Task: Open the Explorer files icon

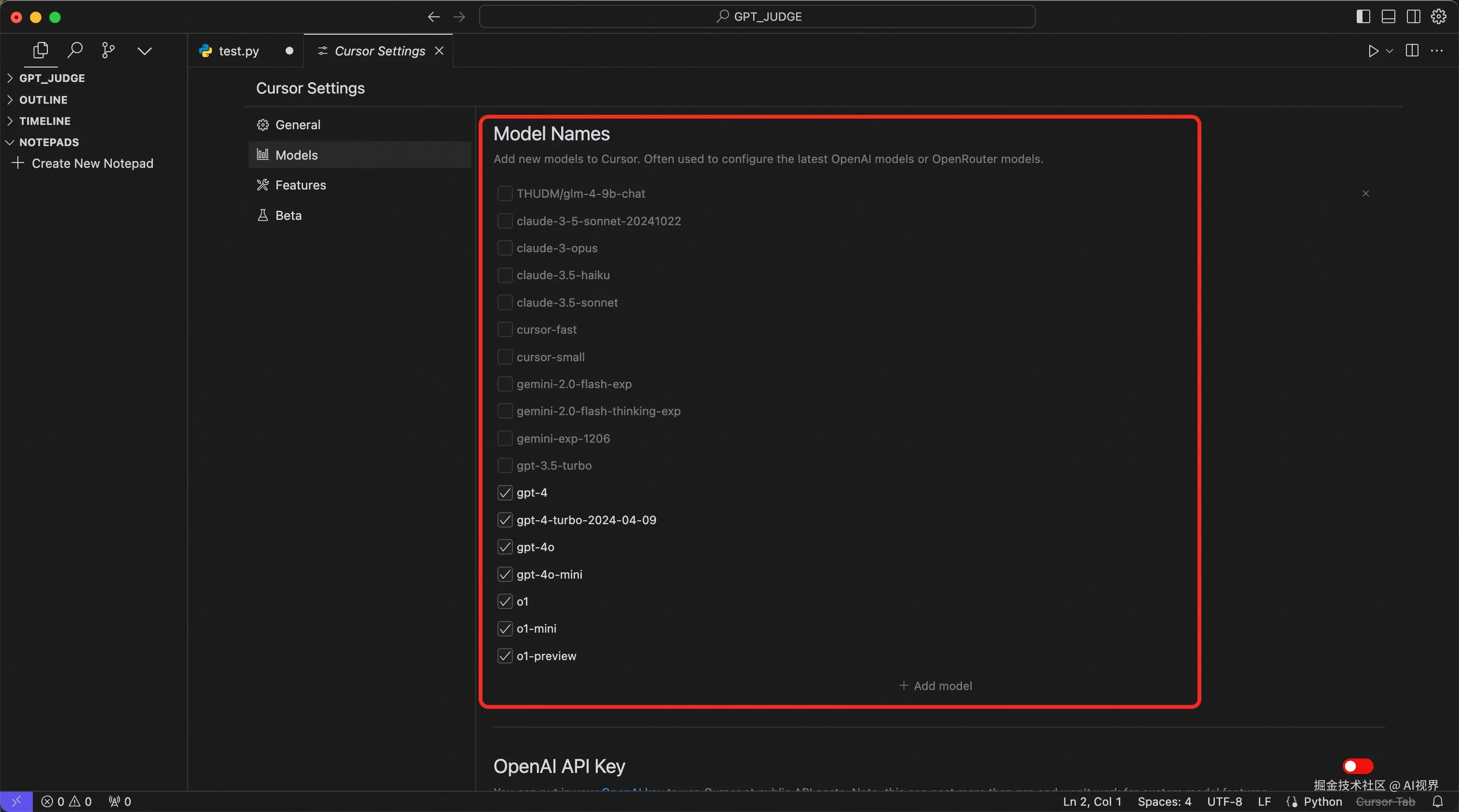Action: pyautogui.click(x=40, y=50)
